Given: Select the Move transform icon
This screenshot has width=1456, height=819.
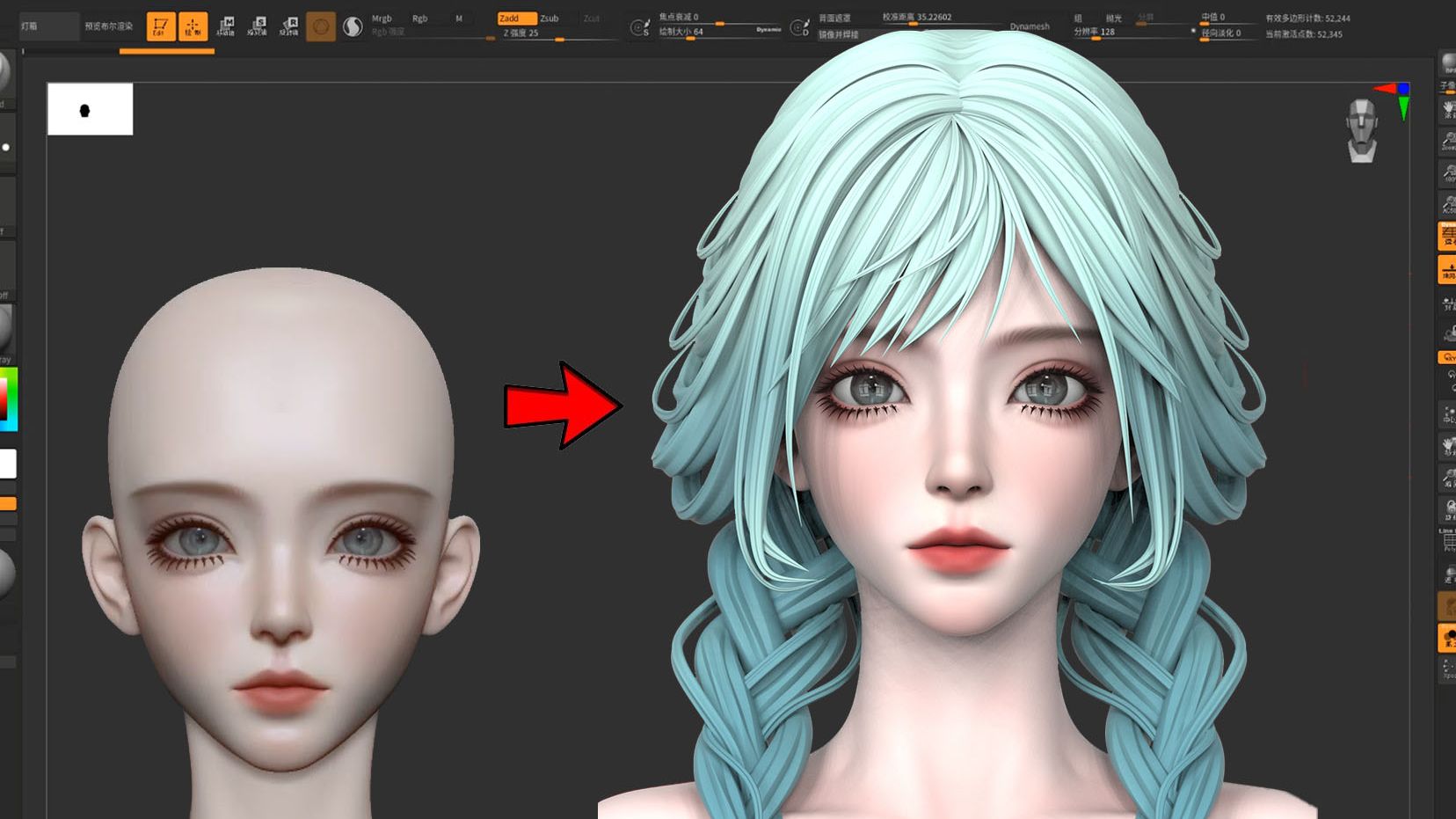Looking at the screenshot, I should pyautogui.click(x=226, y=26).
